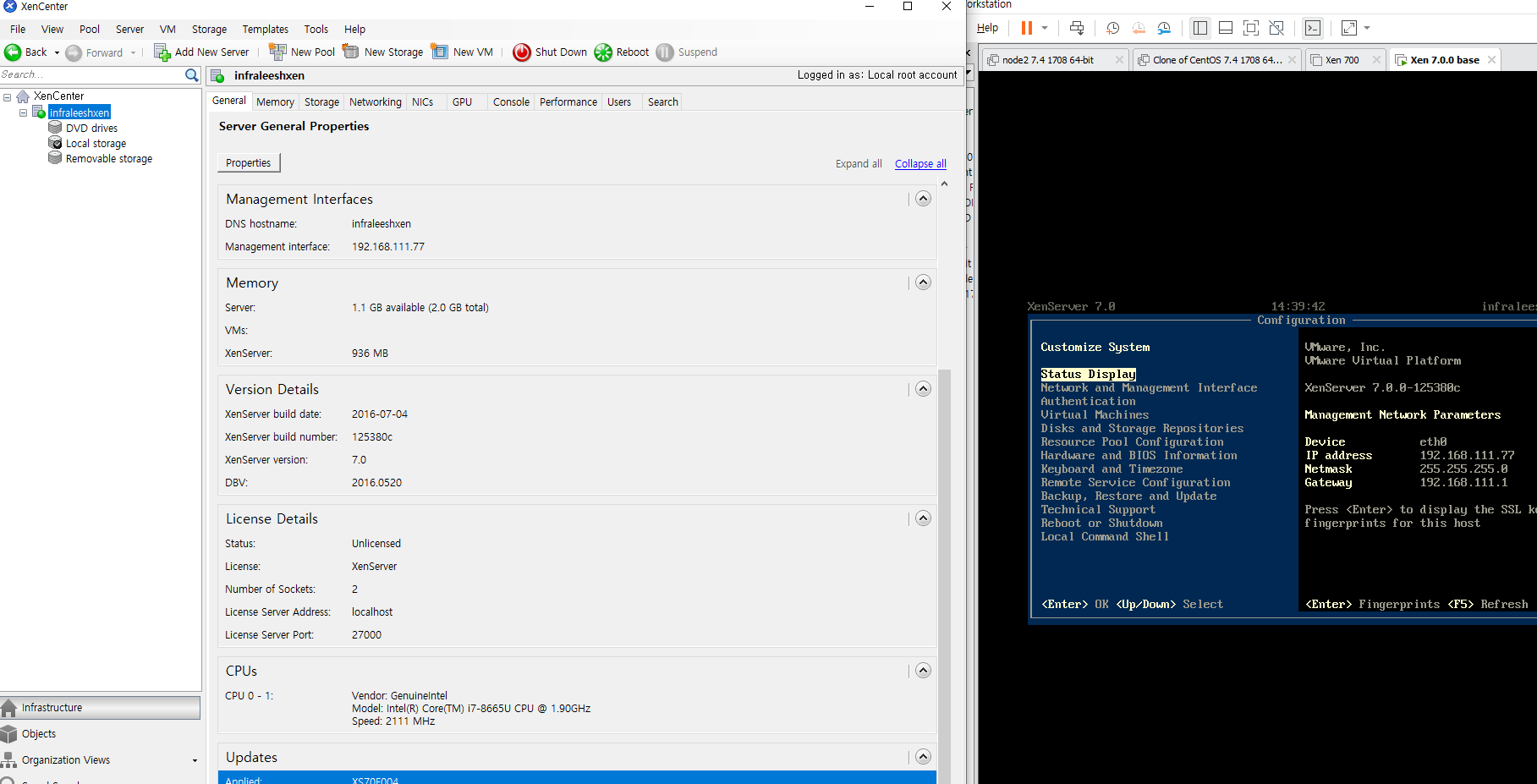The width and height of the screenshot is (1537, 784).
Task: Click the search magnifier icon
Action: (192, 75)
